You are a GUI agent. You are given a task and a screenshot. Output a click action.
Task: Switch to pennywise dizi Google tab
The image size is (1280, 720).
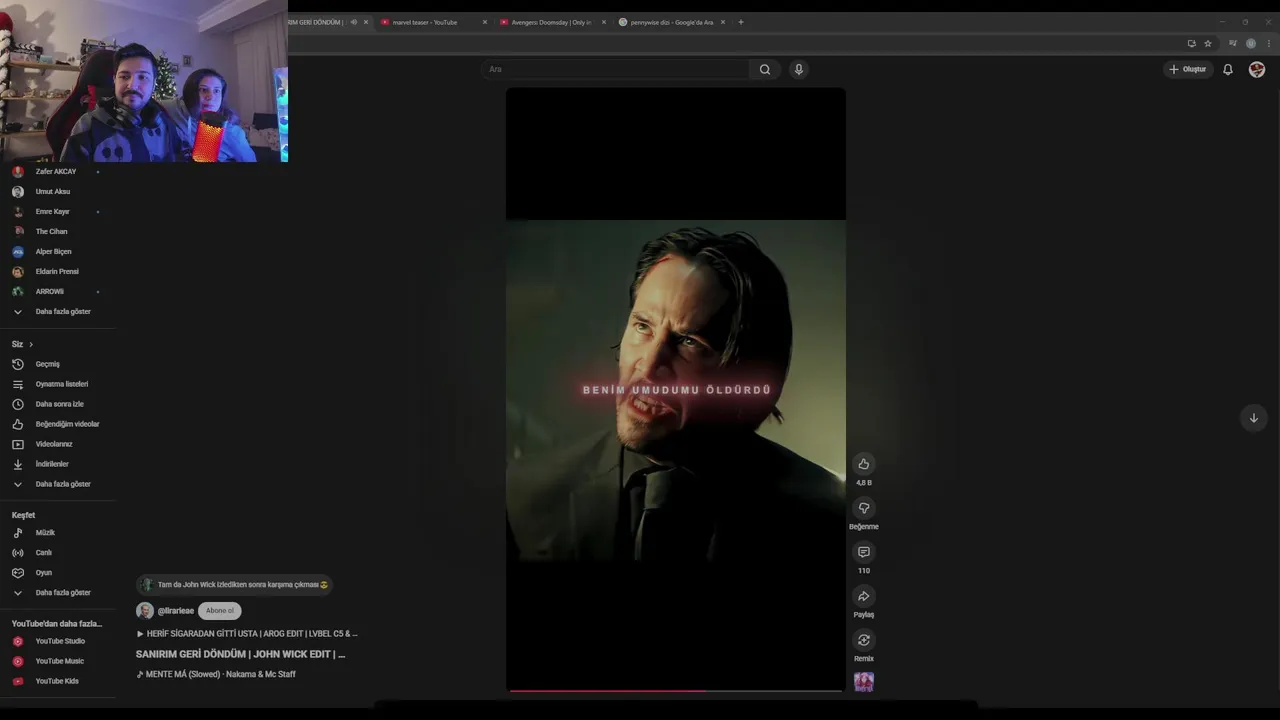coord(672,22)
